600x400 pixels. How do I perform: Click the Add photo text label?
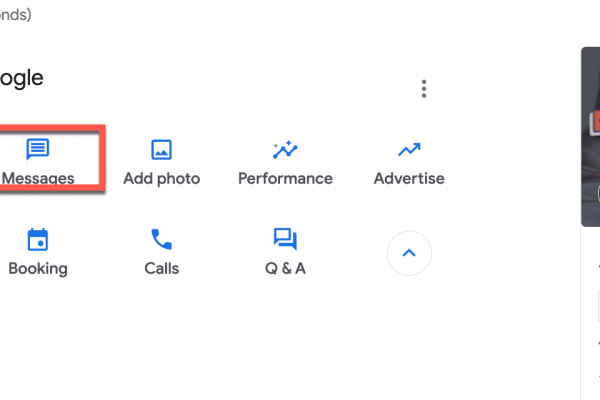[161, 179]
